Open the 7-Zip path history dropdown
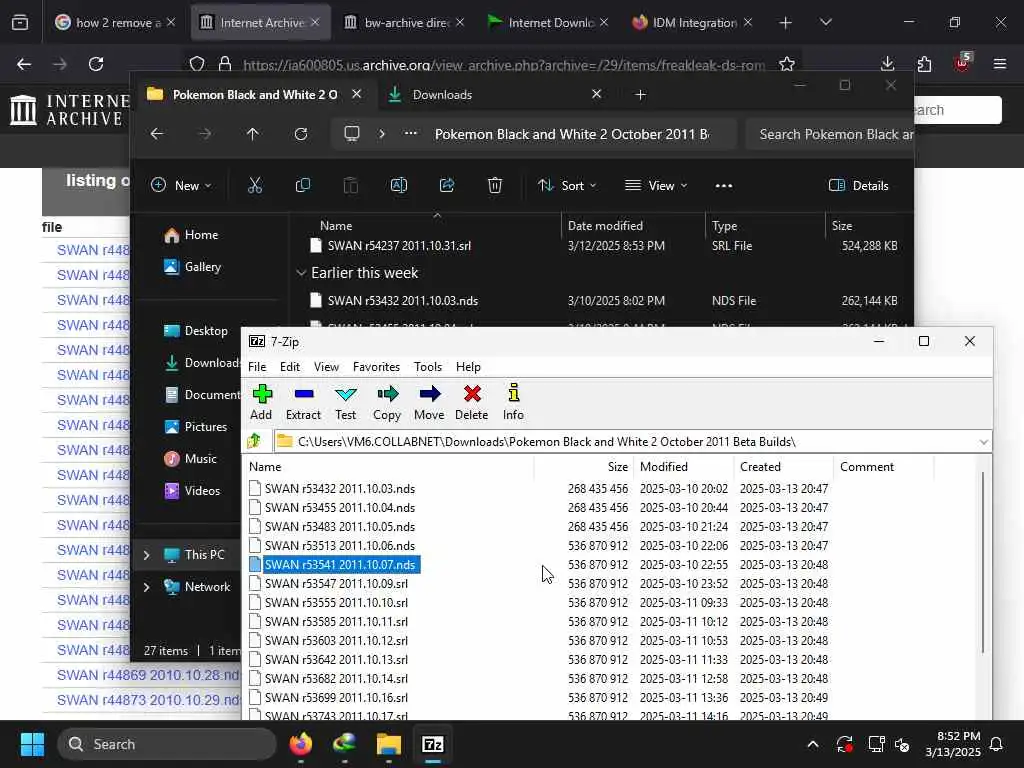 point(984,442)
